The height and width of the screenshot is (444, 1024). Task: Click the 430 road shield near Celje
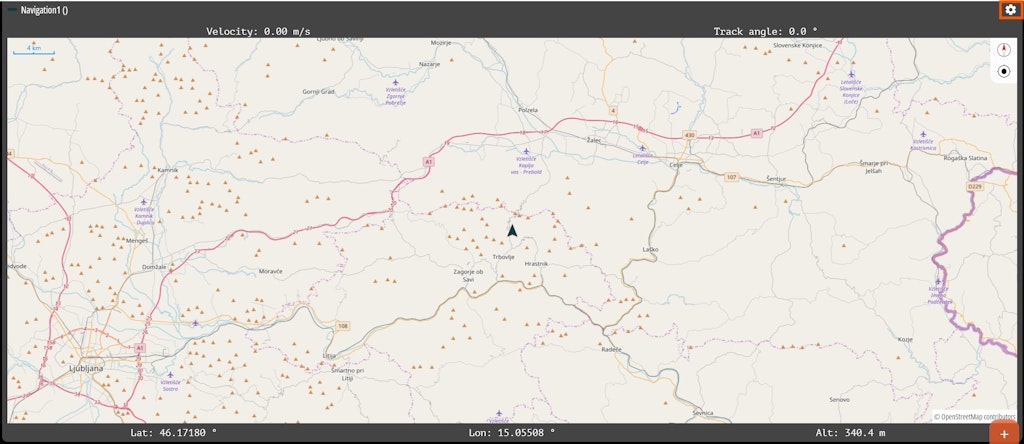click(690, 135)
